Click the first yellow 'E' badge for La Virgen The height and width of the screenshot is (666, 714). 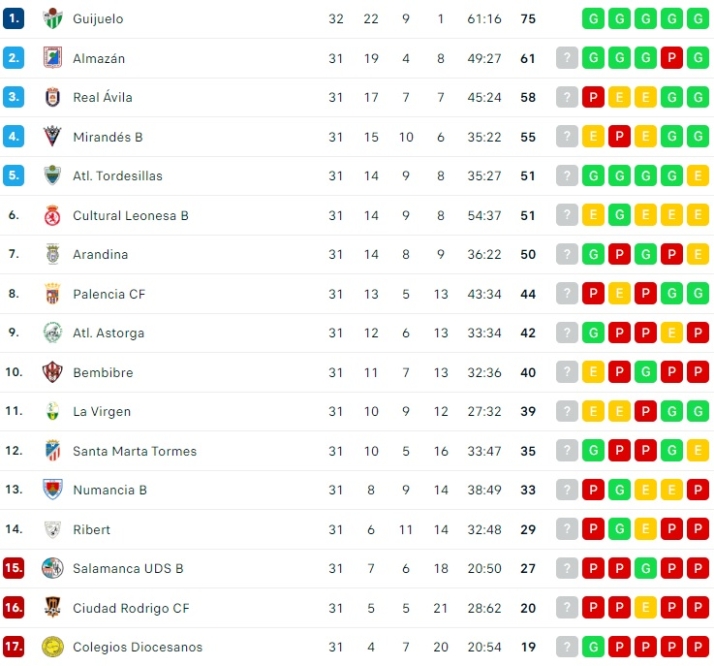pos(594,411)
